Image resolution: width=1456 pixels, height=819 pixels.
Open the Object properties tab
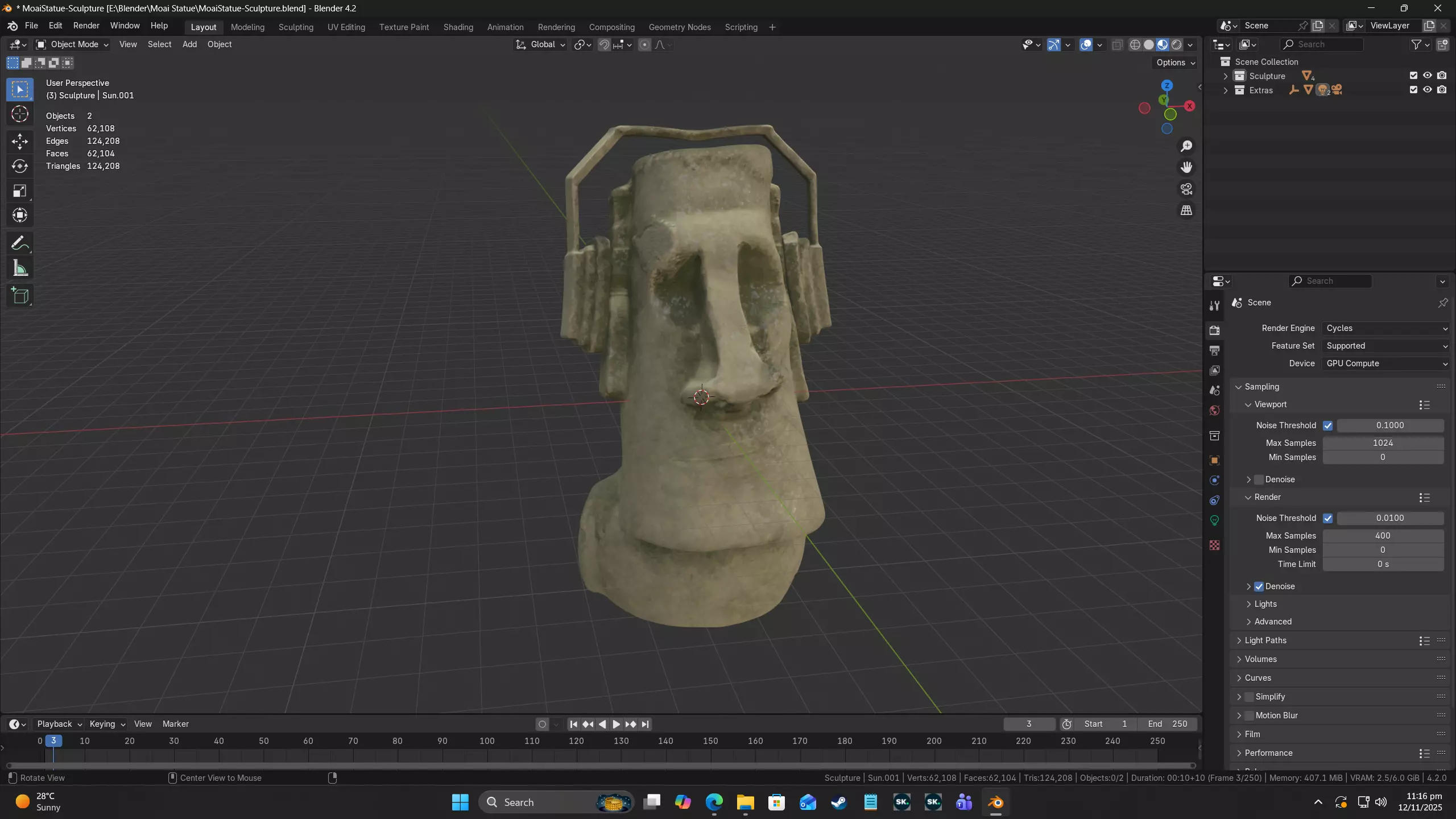pos(1214,460)
